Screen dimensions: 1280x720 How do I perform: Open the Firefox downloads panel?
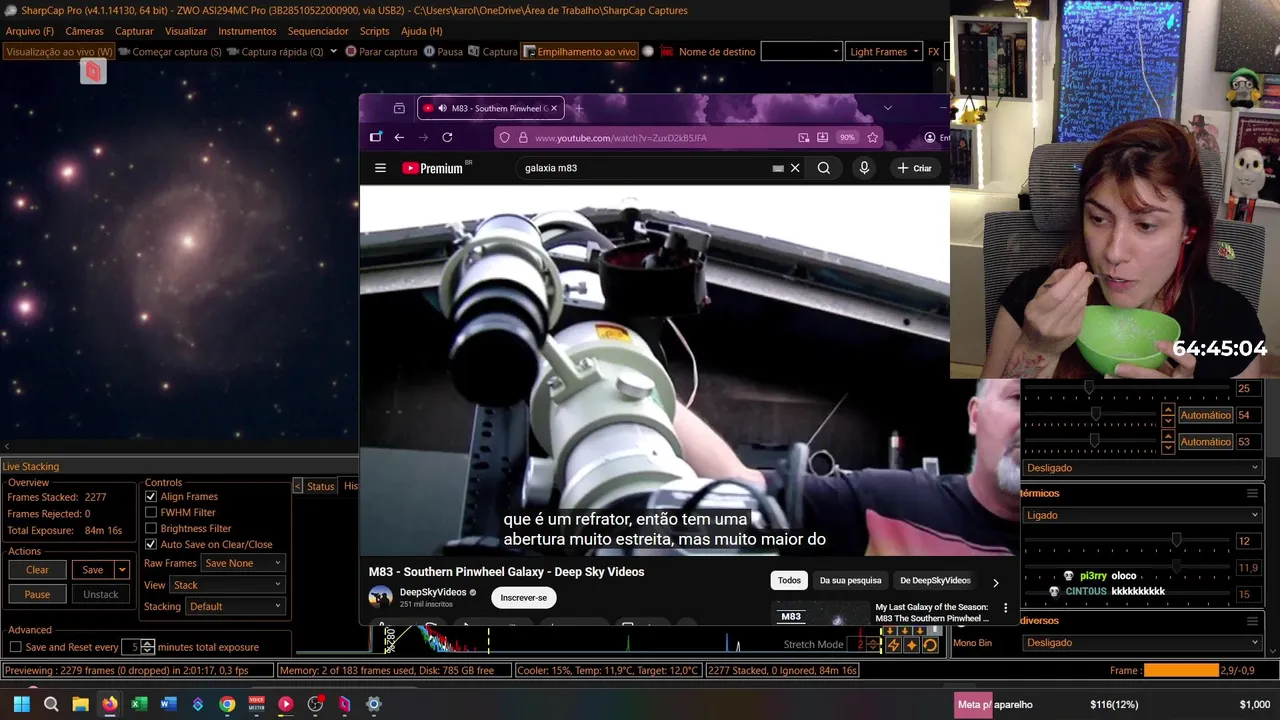click(822, 137)
